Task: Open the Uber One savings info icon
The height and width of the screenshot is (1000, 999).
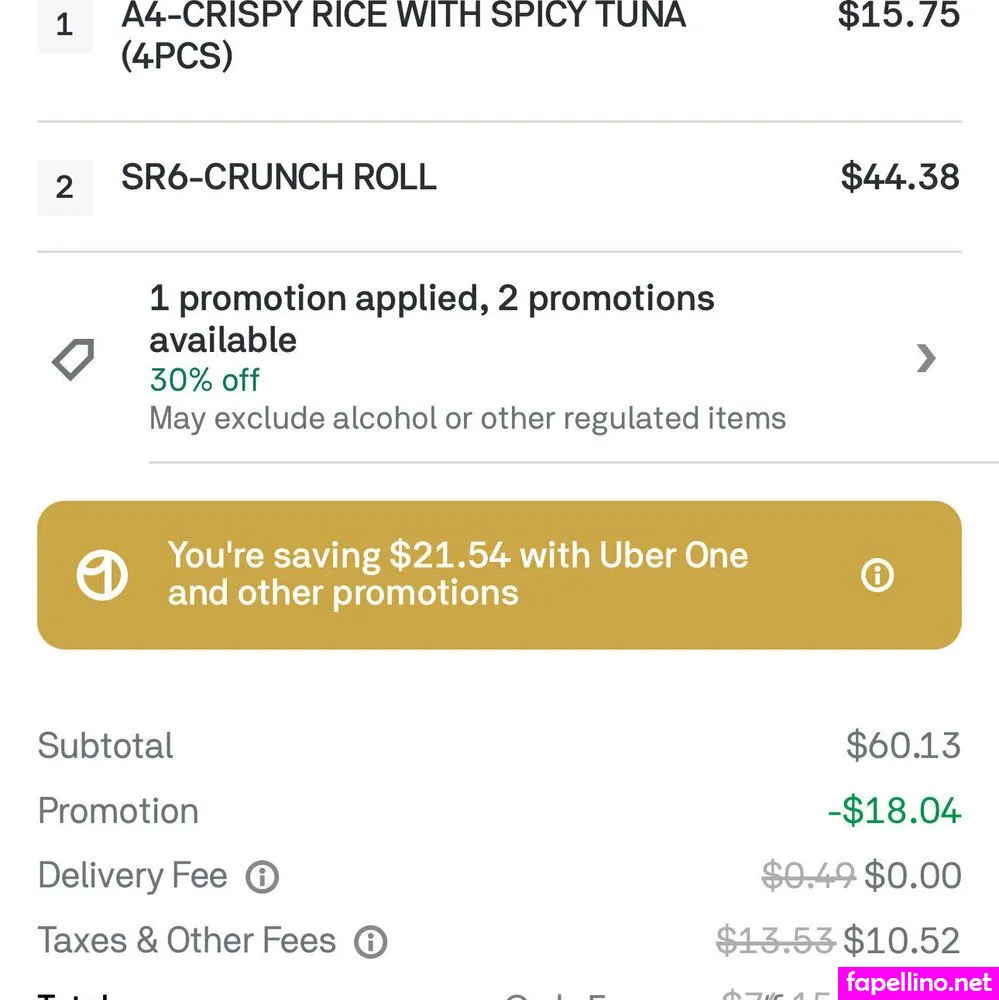Action: (877, 575)
